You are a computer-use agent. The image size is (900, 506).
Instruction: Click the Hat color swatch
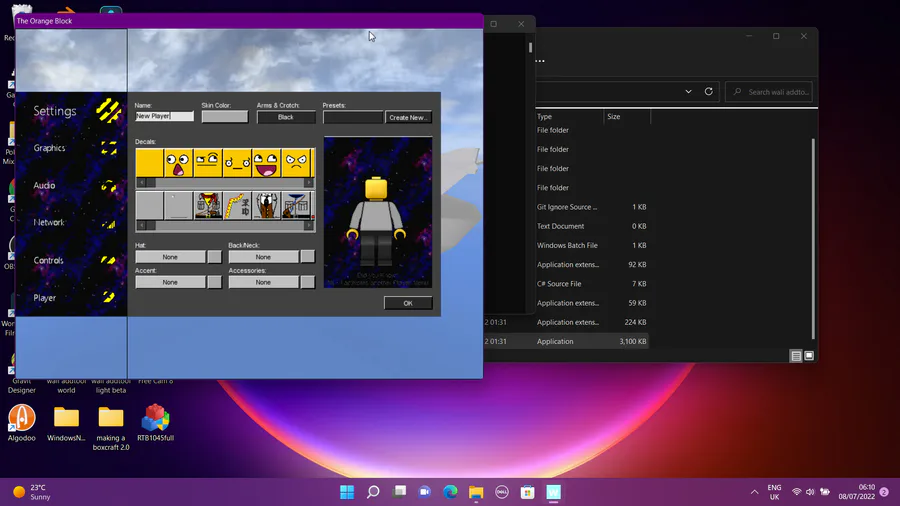pos(214,257)
